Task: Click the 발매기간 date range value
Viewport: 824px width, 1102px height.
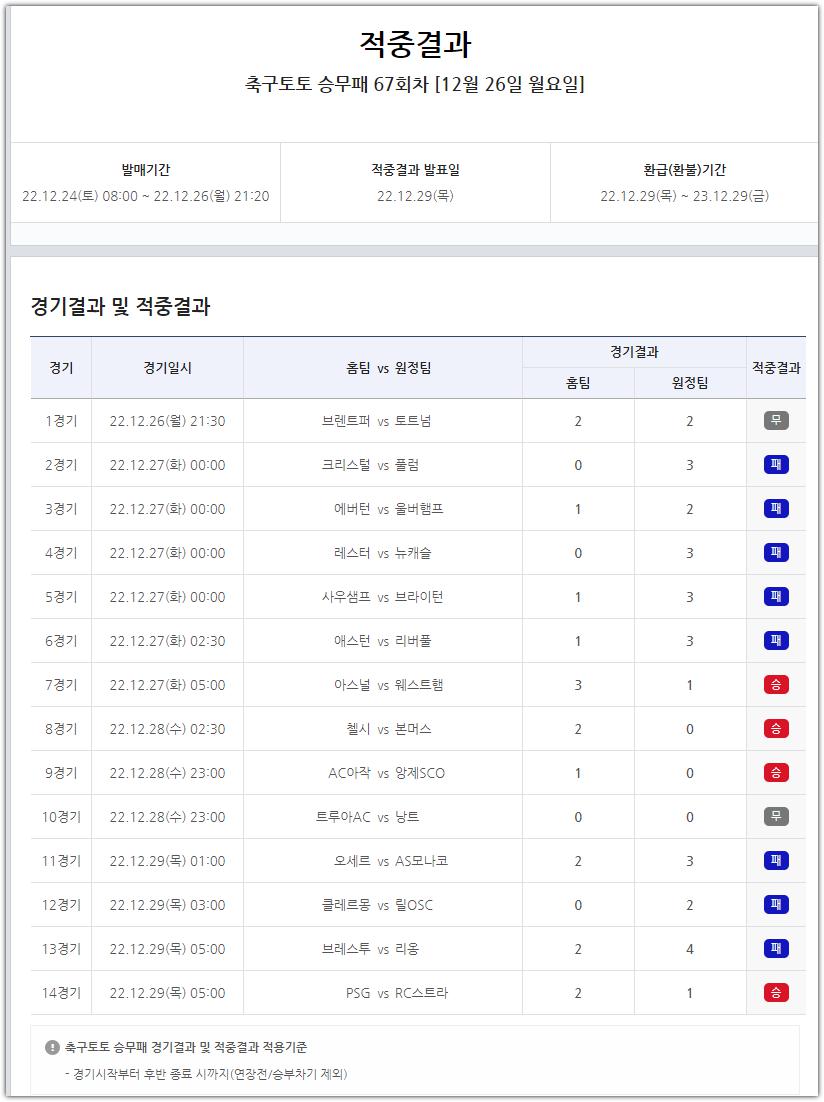Action: coord(146,196)
